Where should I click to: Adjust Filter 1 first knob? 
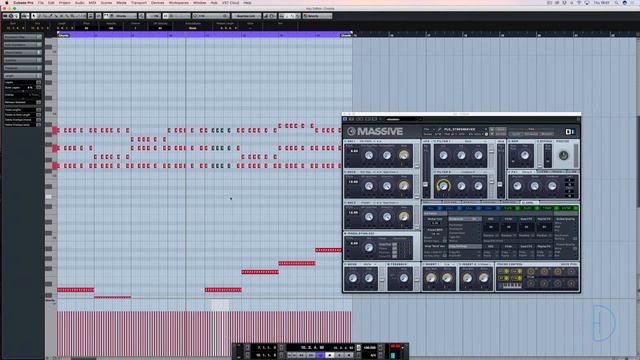443,155
